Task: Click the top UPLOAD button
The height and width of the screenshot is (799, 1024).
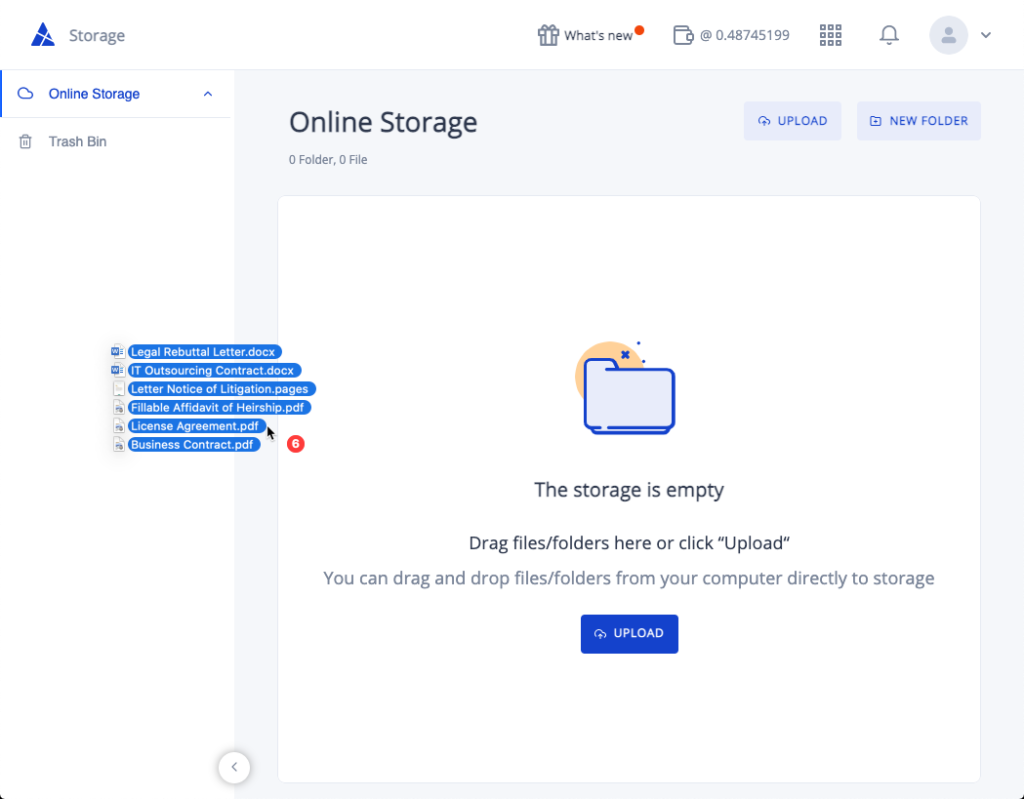Action: (792, 121)
